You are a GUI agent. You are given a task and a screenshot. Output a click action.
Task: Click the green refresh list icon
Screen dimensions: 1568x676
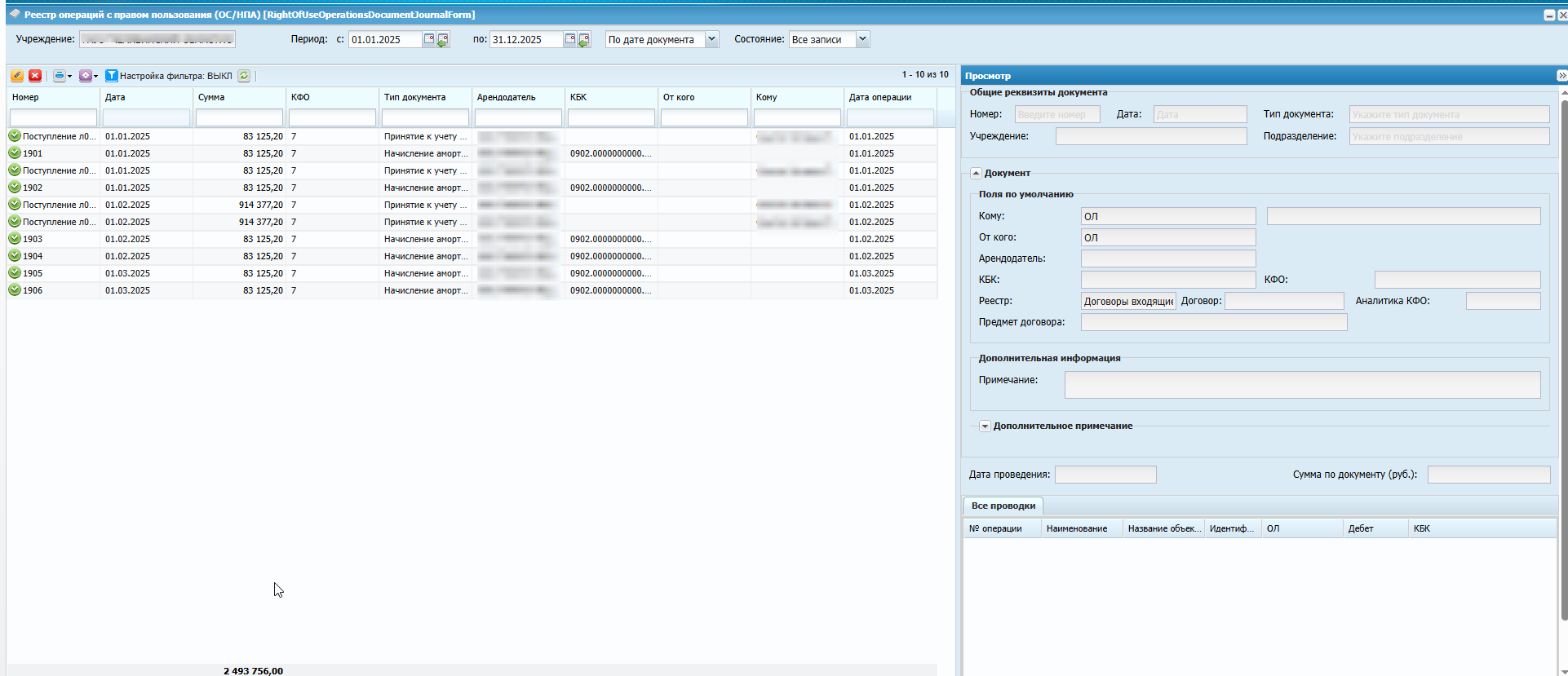(x=244, y=76)
